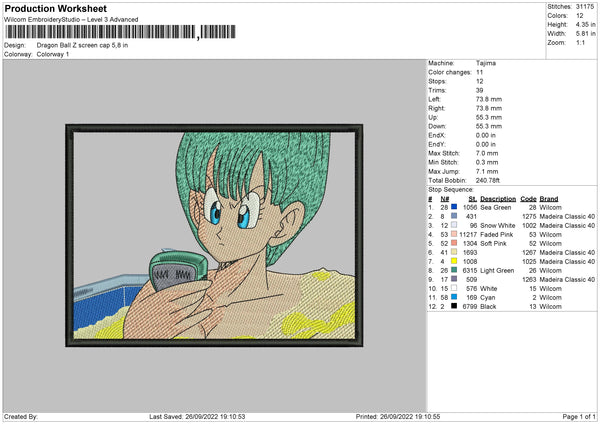
Task: Click the 'Created By:' footer label
Action: [21, 416]
